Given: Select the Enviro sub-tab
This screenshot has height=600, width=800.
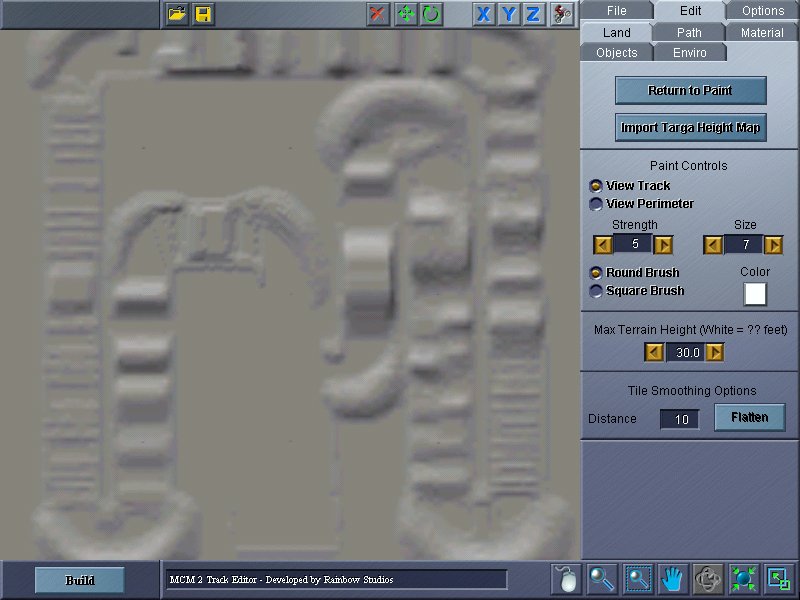Looking at the screenshot, I should click(x=689, y=53).
